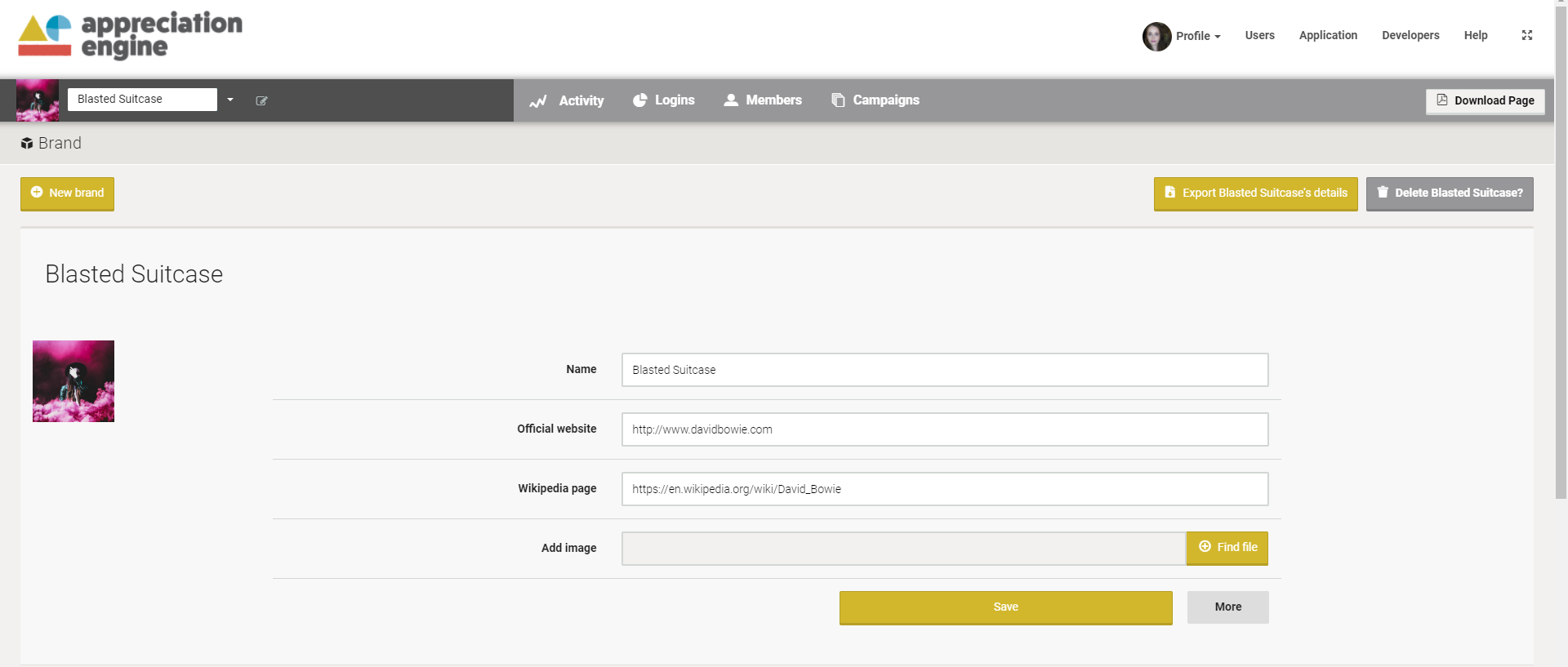This screenshot has width=1568, height=667.
Task: Focus the Wikipedia page field
Action: click(x=945, y=489)
